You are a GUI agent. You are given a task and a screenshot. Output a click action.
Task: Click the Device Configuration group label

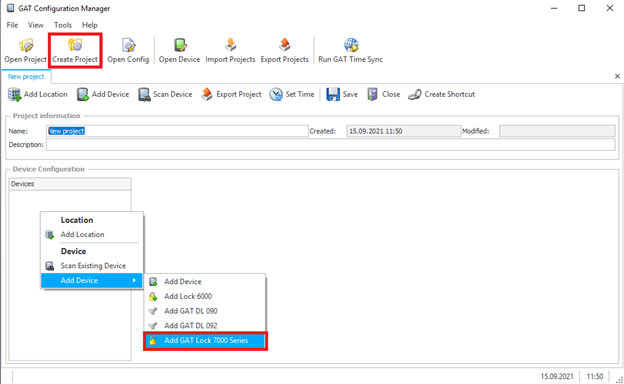tap(49, 169)
